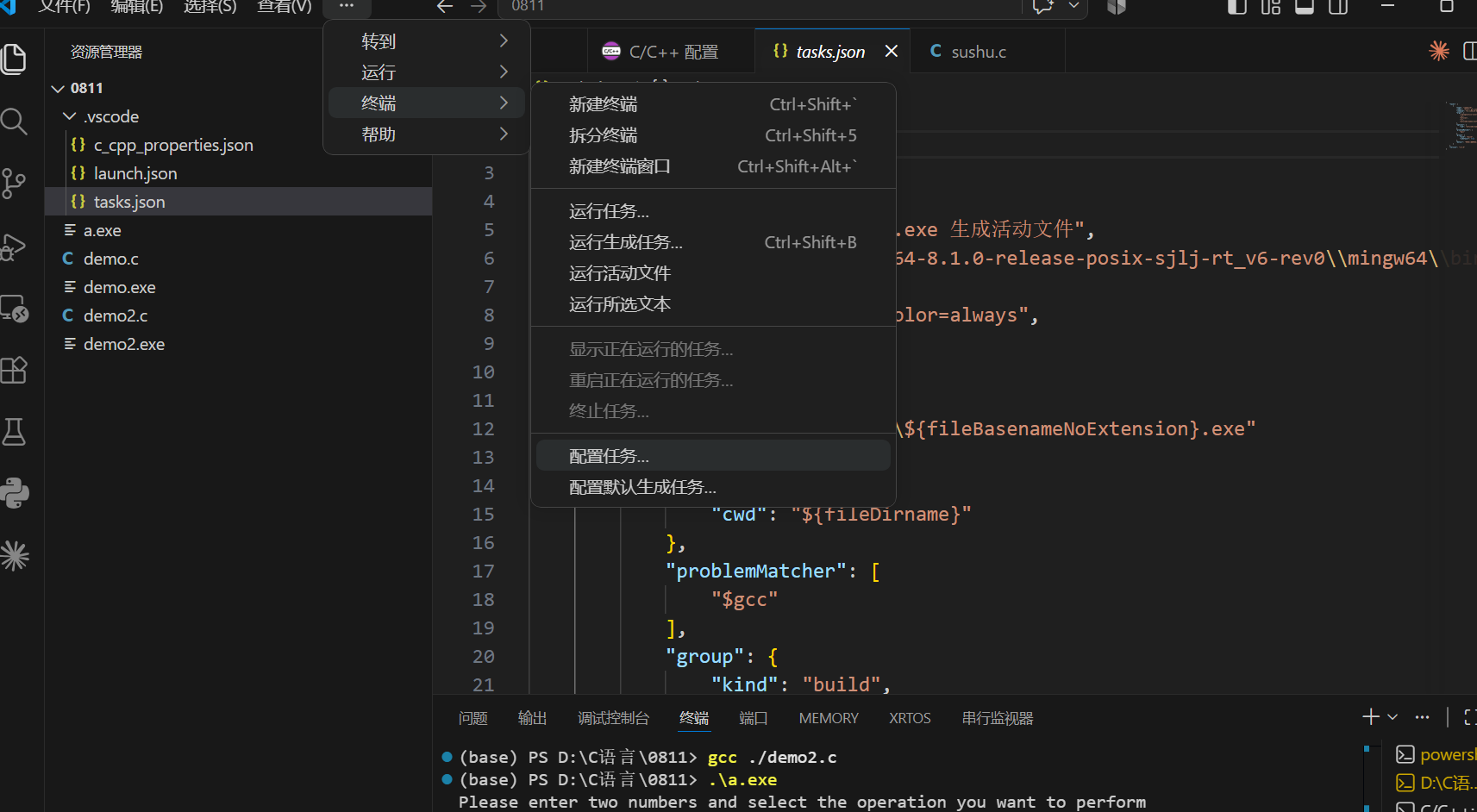Open c_cpp_properties.json in explorer
1477x812 pixels.
coord(173,145)
